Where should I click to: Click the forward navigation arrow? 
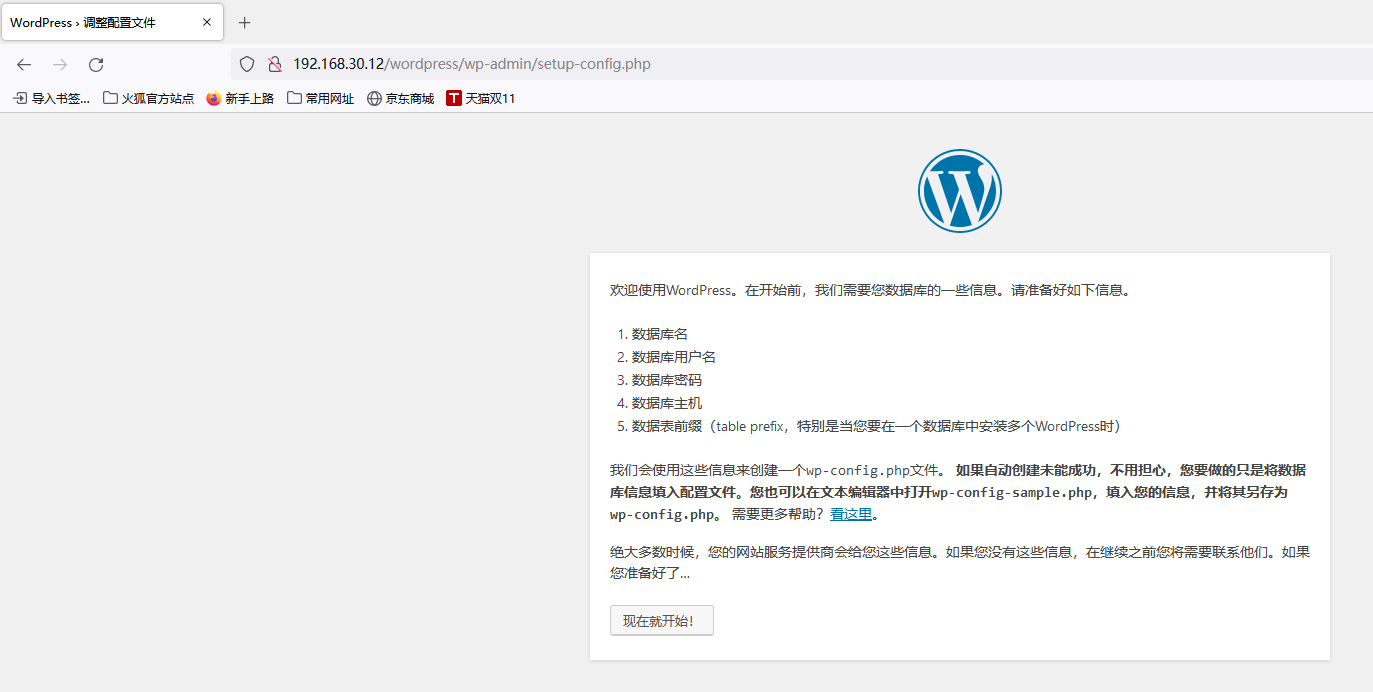click(60, 64)
